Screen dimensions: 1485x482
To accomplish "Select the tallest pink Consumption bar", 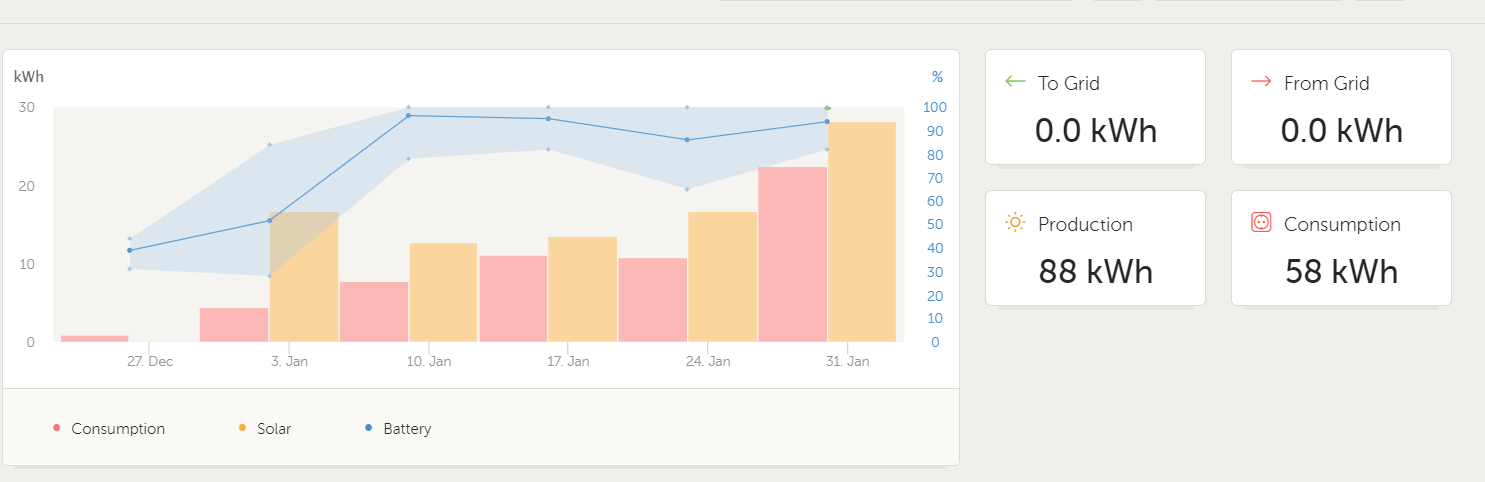I will pyautogui.click(x=792, y=254).
